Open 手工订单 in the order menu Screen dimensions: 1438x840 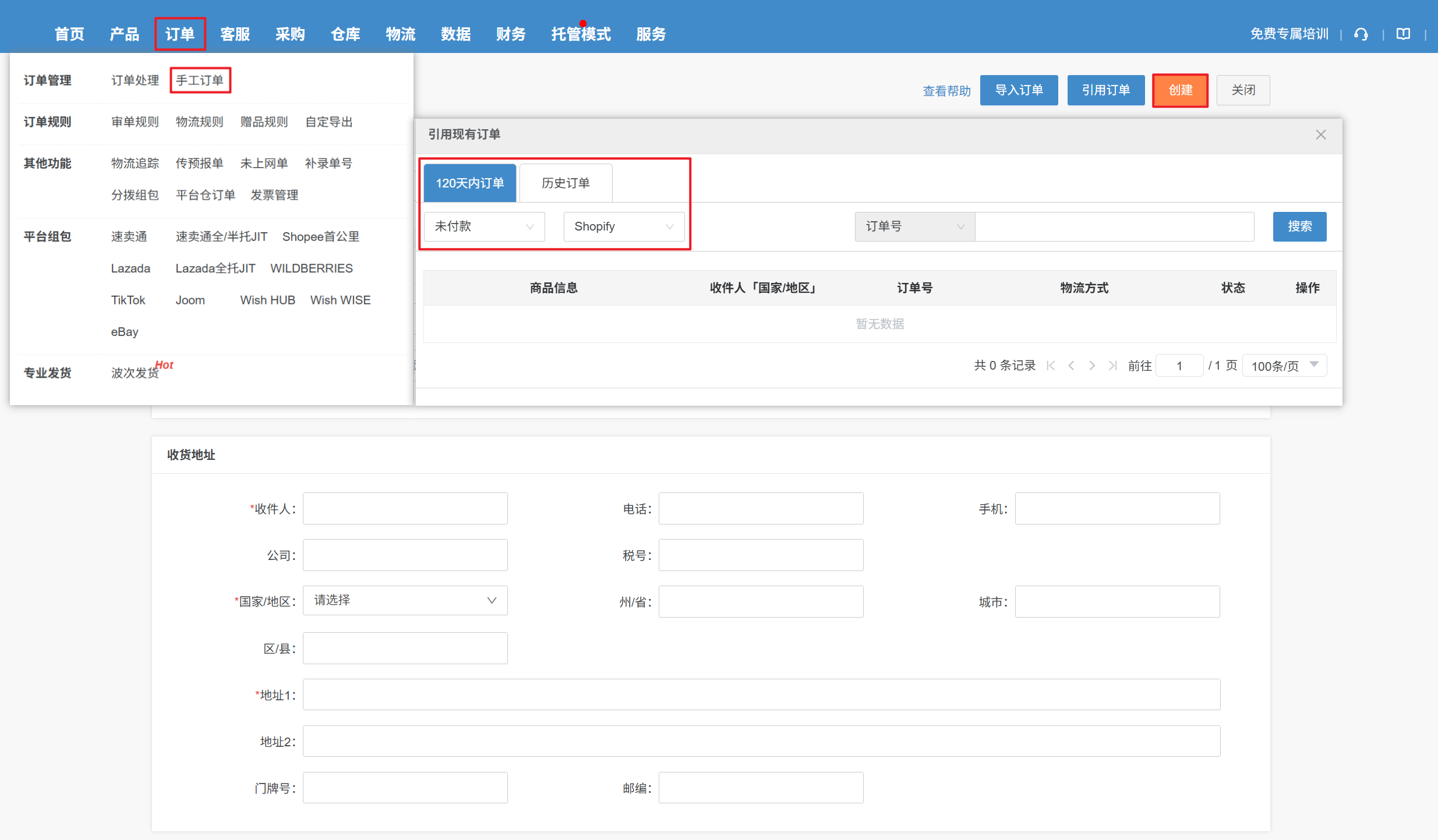pos(200,80)
